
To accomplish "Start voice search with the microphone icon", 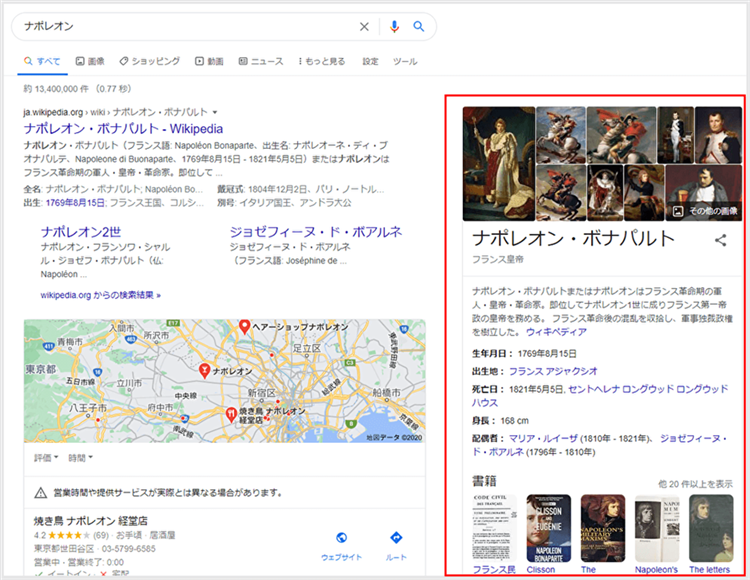I will 394,27.
